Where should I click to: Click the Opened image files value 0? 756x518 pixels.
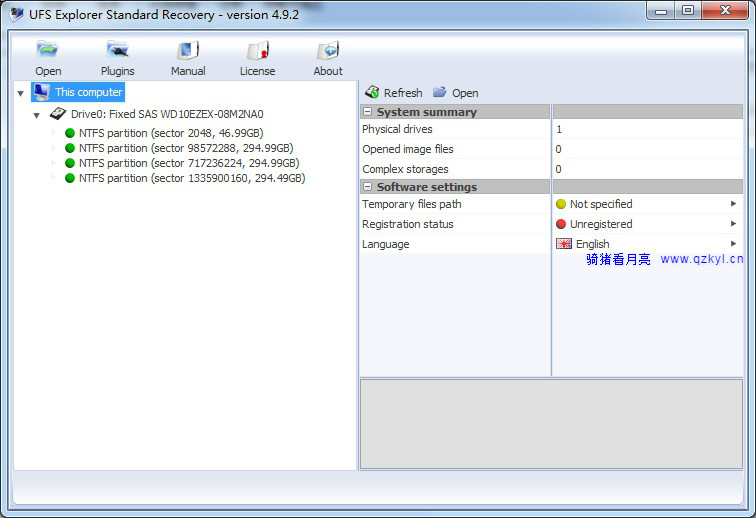558,149
